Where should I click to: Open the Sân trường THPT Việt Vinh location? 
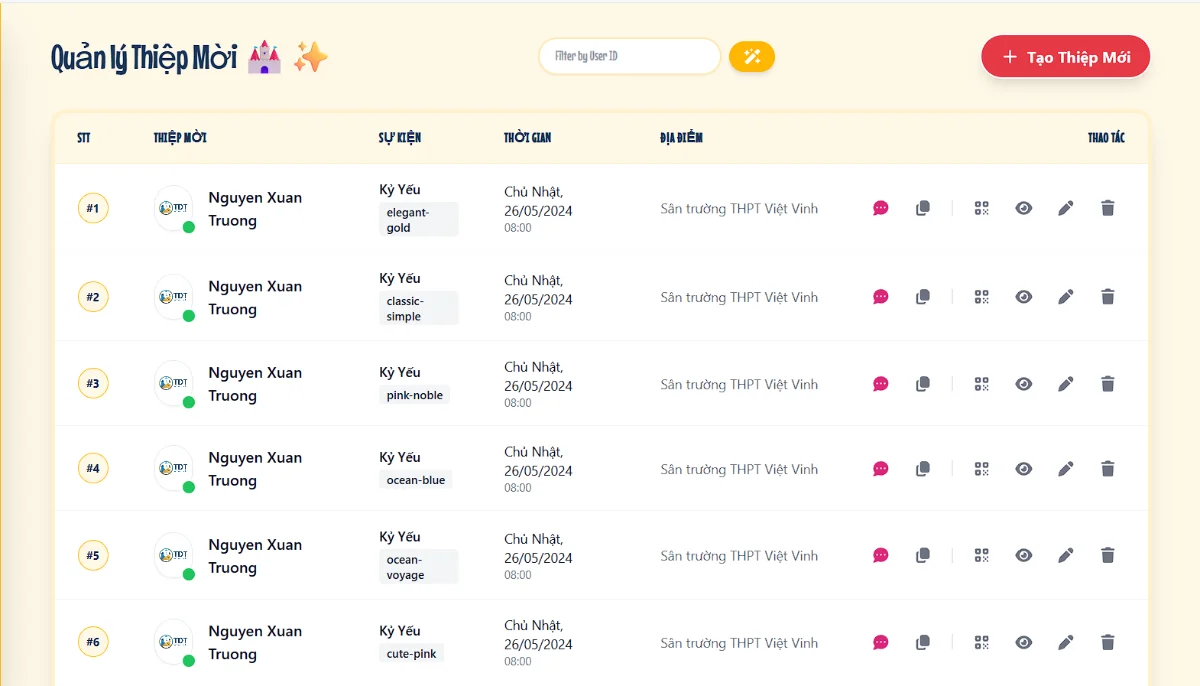(739, 208)
